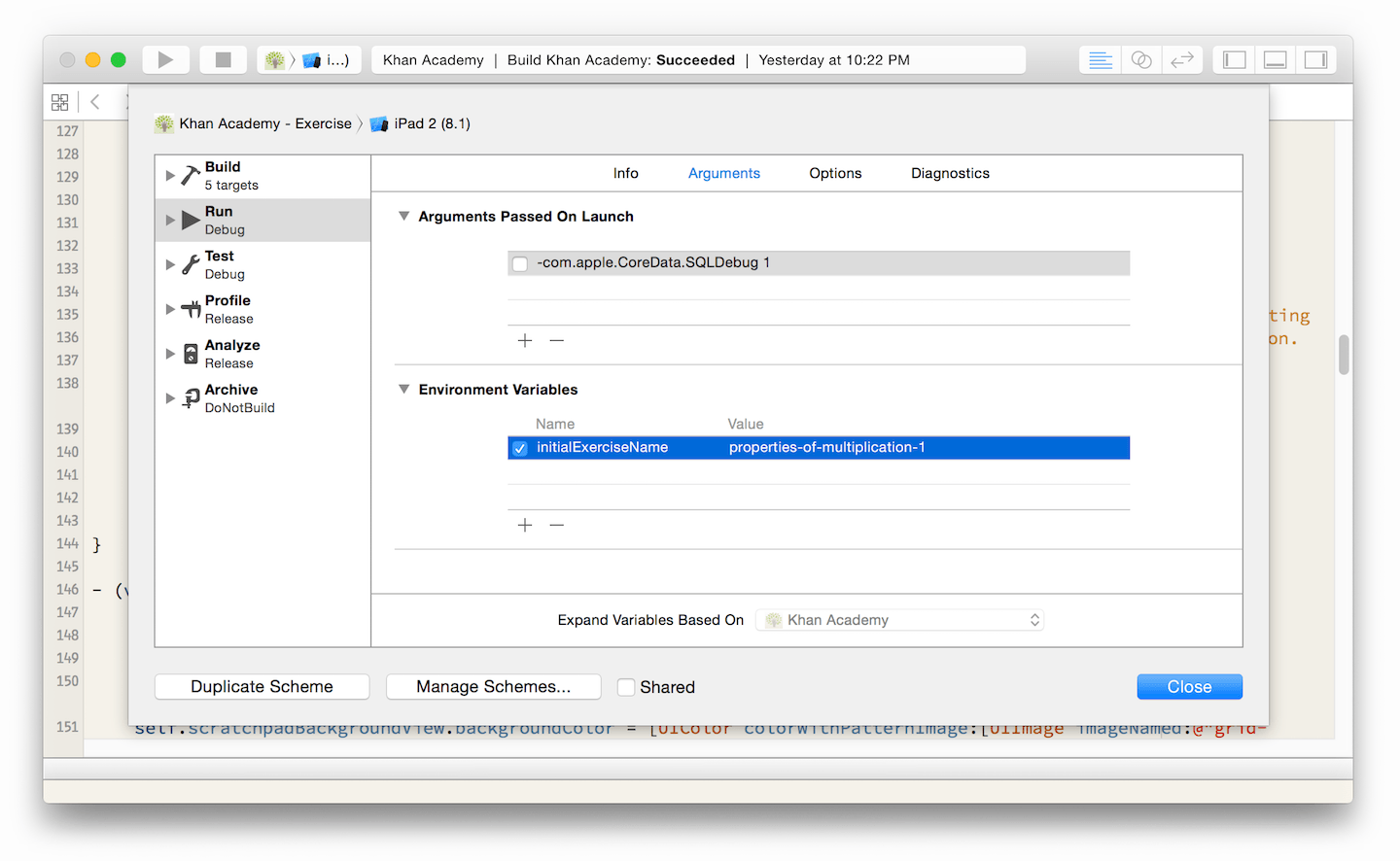
Task: Go back in editor history
Action: tap(95, 101)
